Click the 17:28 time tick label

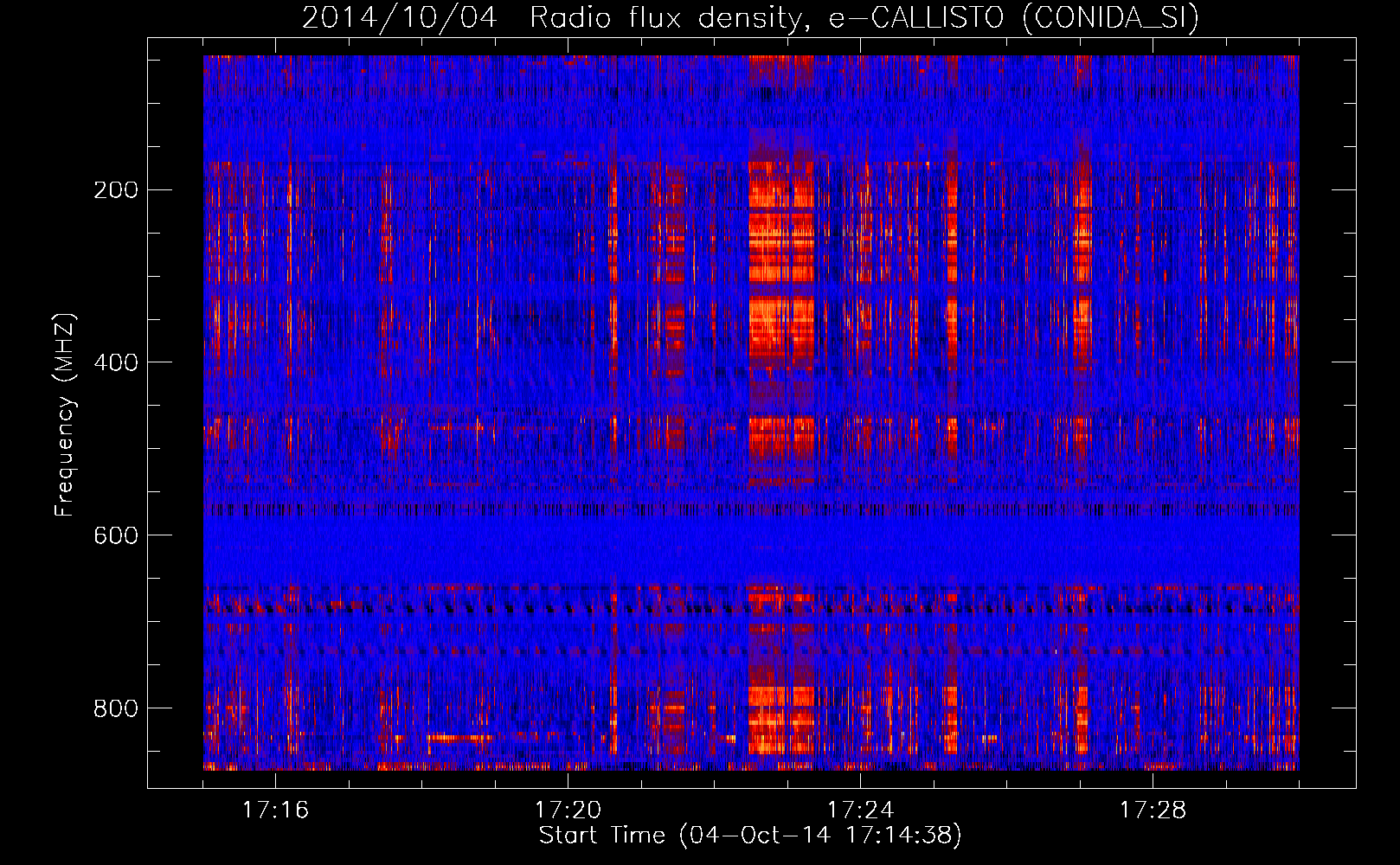coord(1153,810)
